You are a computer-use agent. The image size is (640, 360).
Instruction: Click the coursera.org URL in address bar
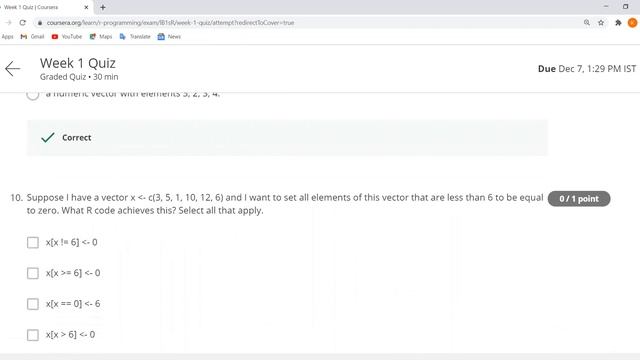click(170, 23)
